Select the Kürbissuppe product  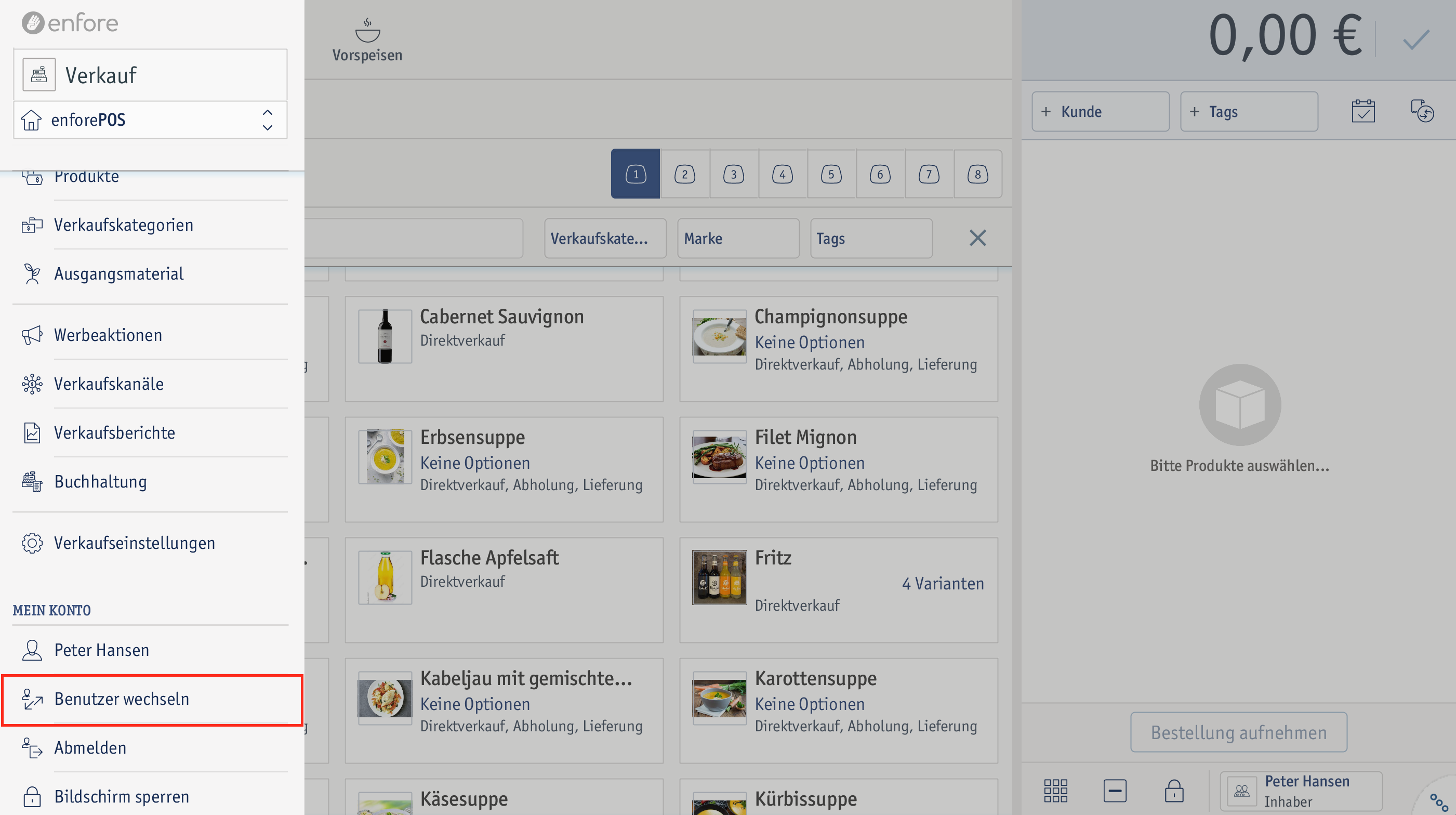(839, 797)
